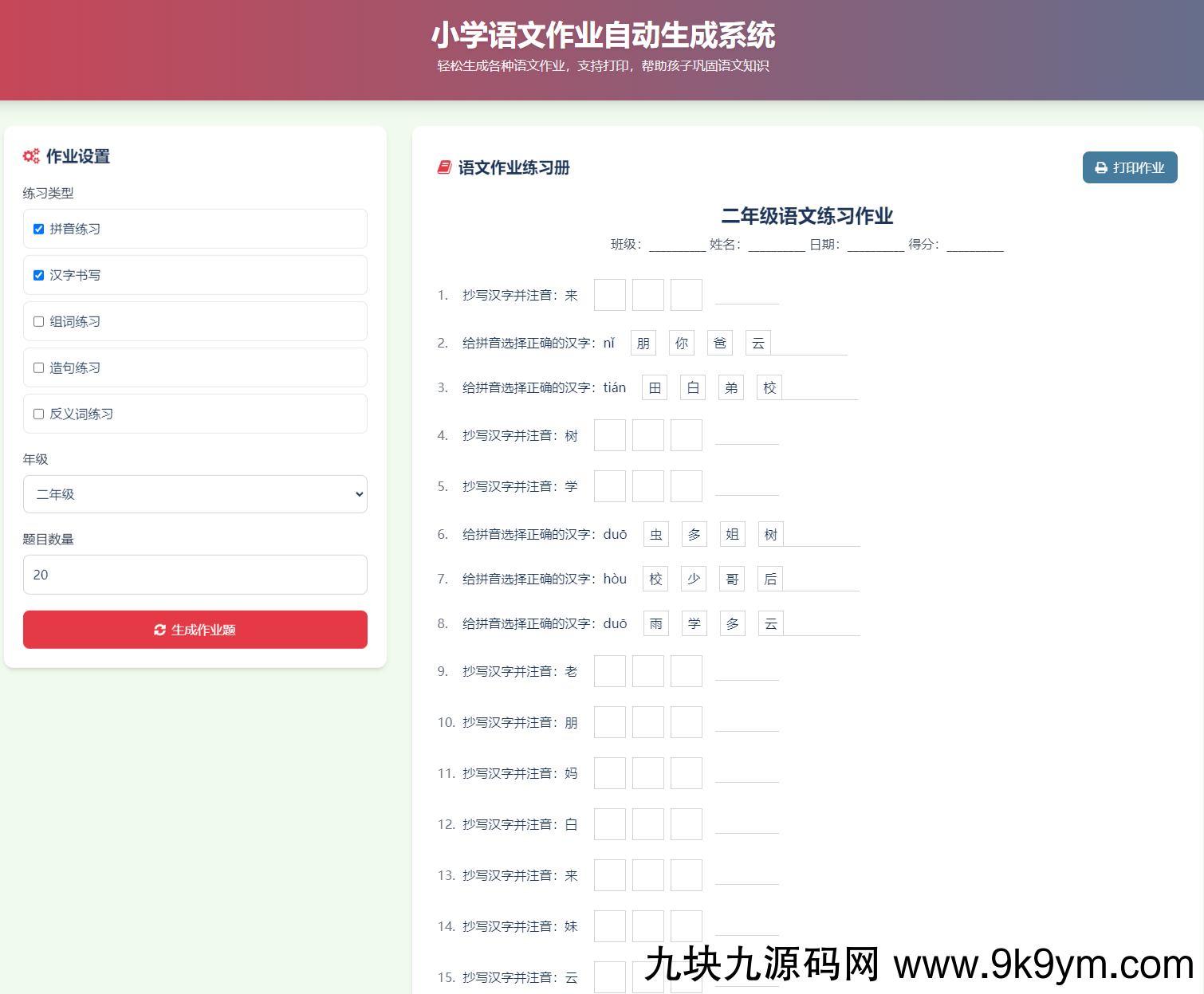
Task: Click the first writing box of question 1
Action: pos(609,294)
